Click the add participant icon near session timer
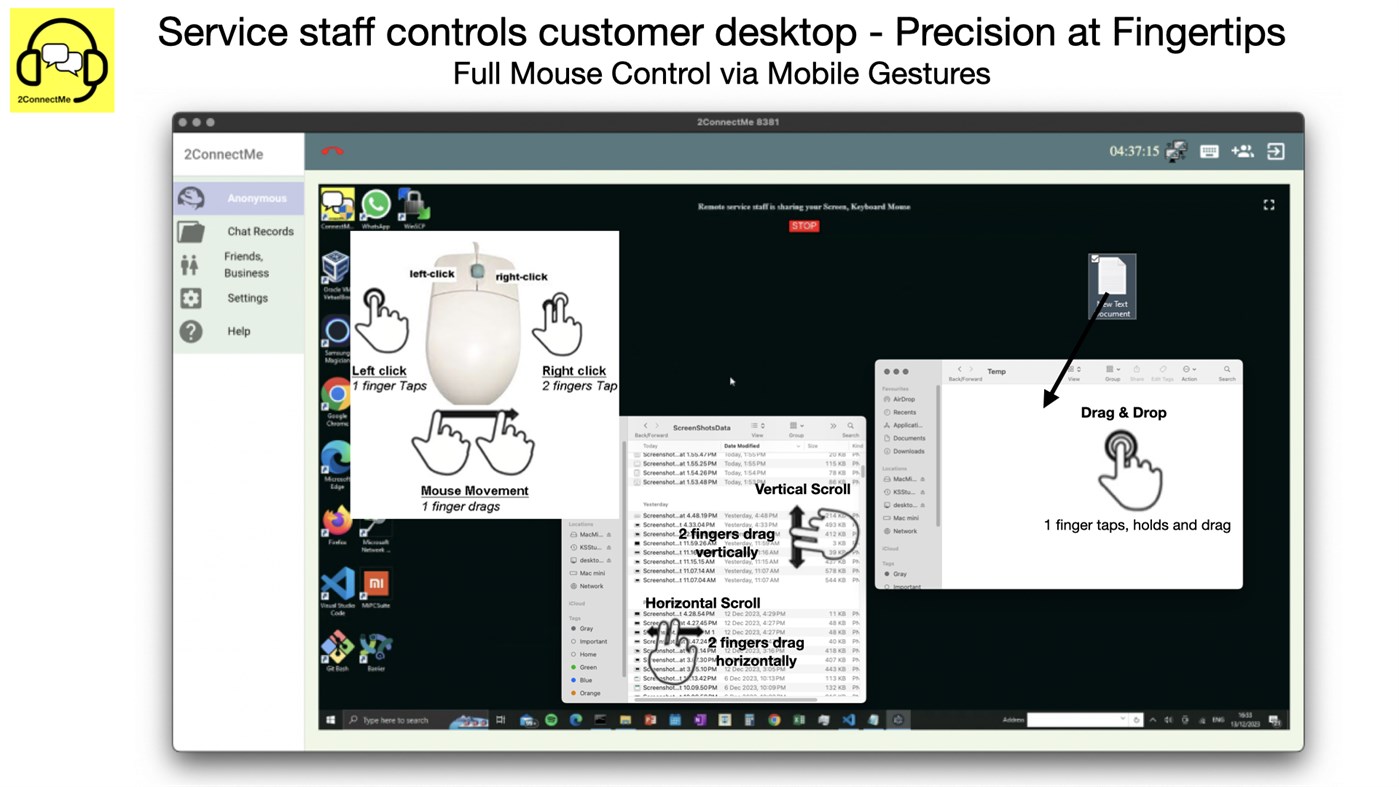1399x787 pixels. [1241, 150]
